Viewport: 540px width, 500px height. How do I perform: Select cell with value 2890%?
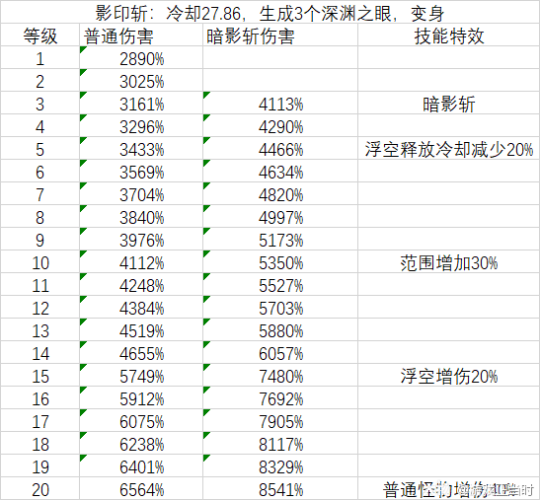pyautogui.click(x=141, y=58)
